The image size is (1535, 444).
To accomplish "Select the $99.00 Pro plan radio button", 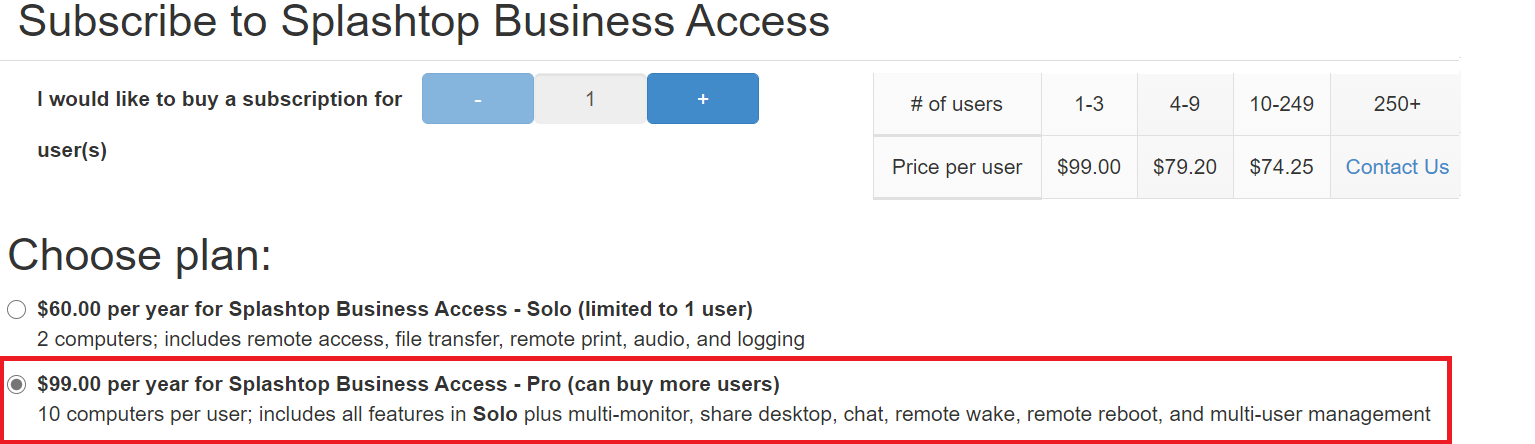I will click(17, 385).
